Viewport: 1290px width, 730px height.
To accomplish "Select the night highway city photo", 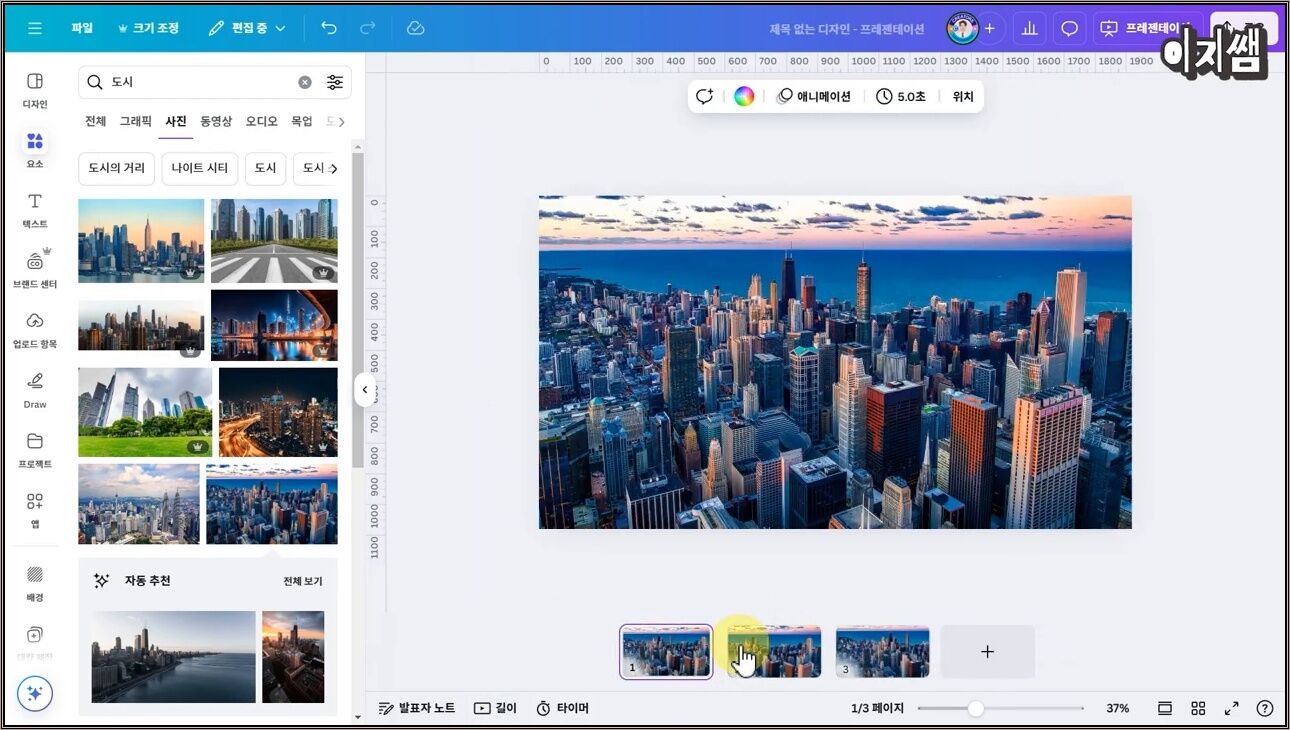I will (278, 411).
